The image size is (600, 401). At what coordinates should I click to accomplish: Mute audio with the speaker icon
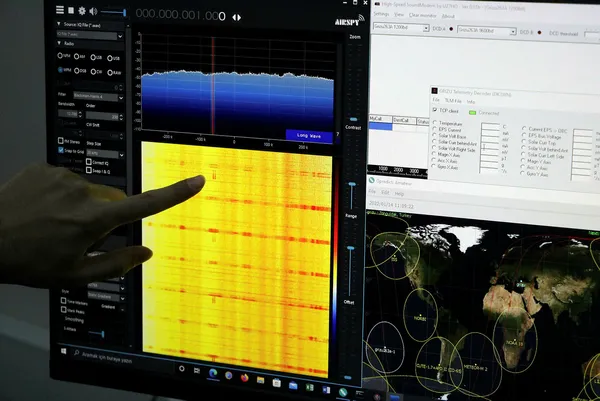point(91,11)
